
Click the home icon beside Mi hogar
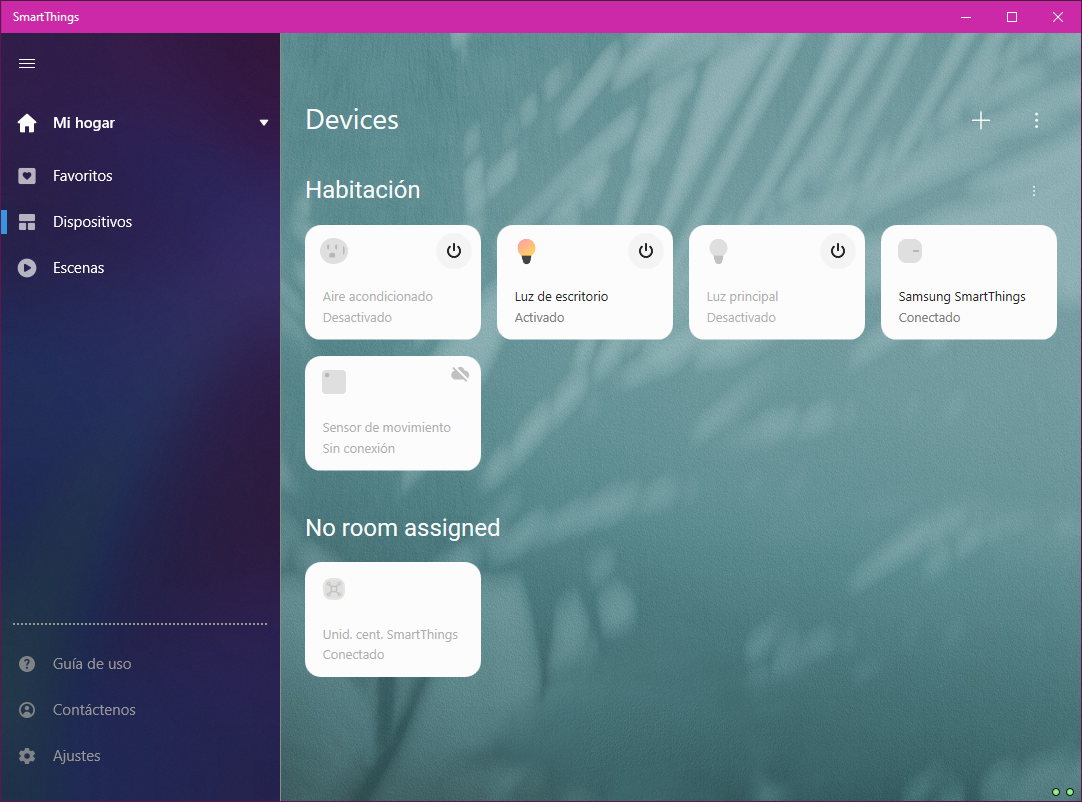[x=27, y=123]
